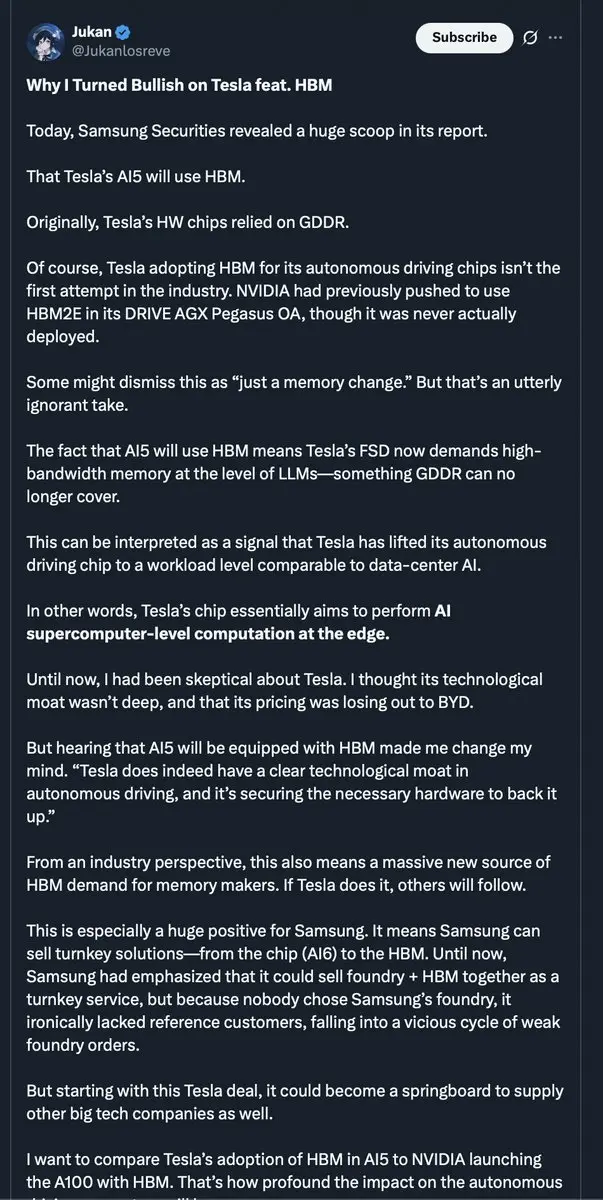The image size is (603, 1200).
Task: Open the Grok explain-post icon
Action: (530, 37)
